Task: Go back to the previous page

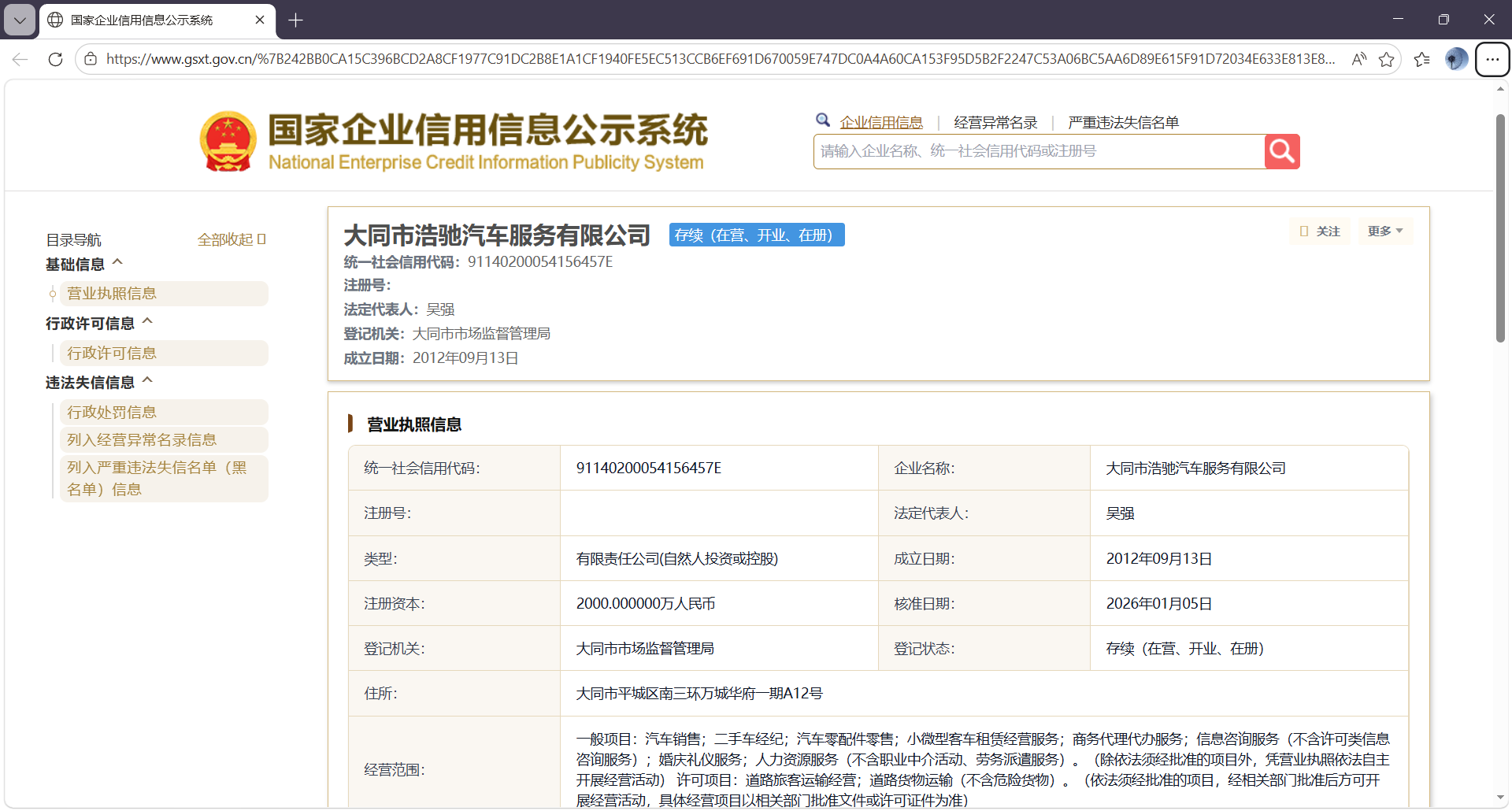Action: click(20, 59)
